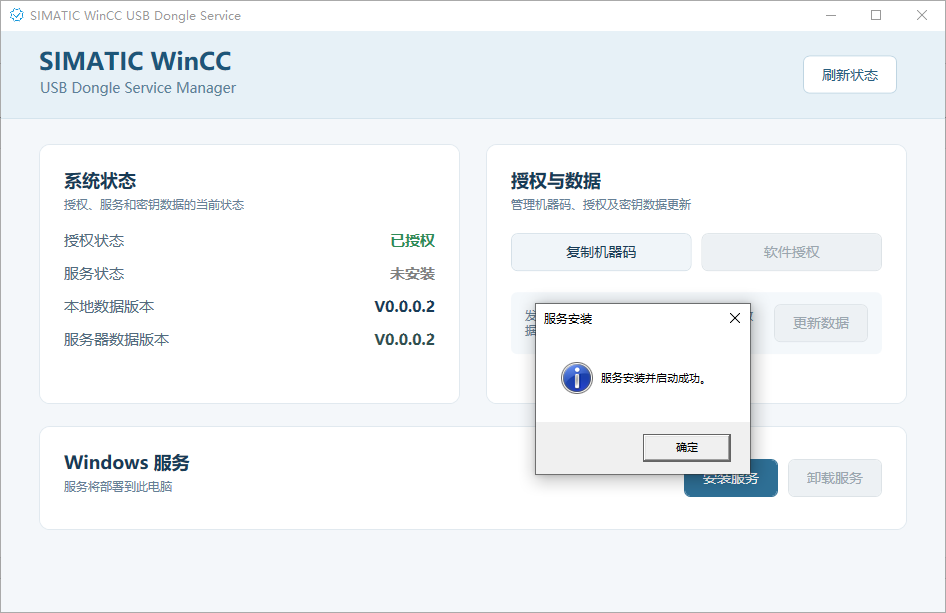946x613 pixels.
Task: Click the 服务器数据版本 label
Action: pyautogui.click(x=116, y=340)
